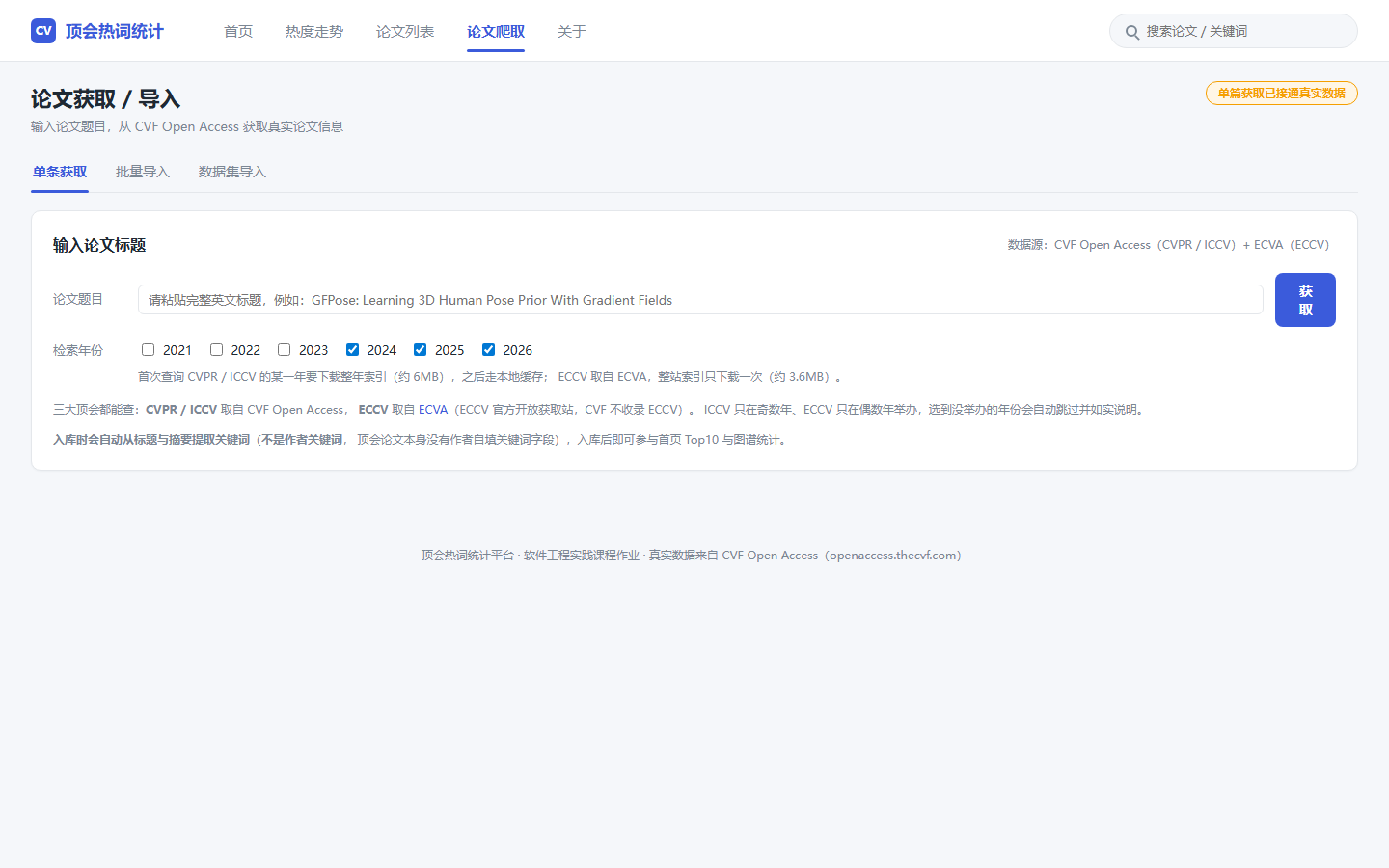Enable the 2021 year checkbox
The image size is (1389, 868).
pyautogui.click(x=149, y=350)
